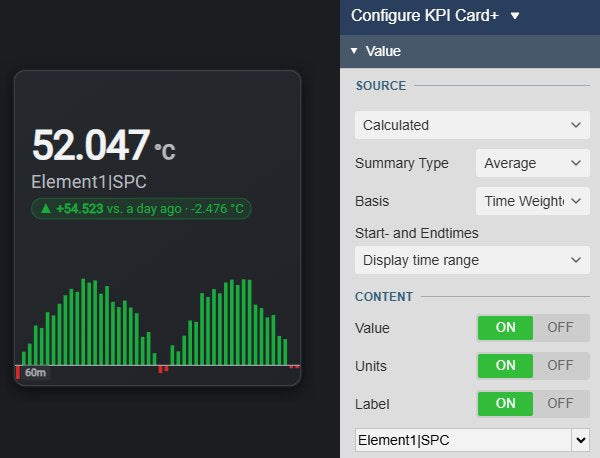600x458 pixels.
Task: Turn Value content OFF
Action: pyautogui.click(x=561, y=328)
